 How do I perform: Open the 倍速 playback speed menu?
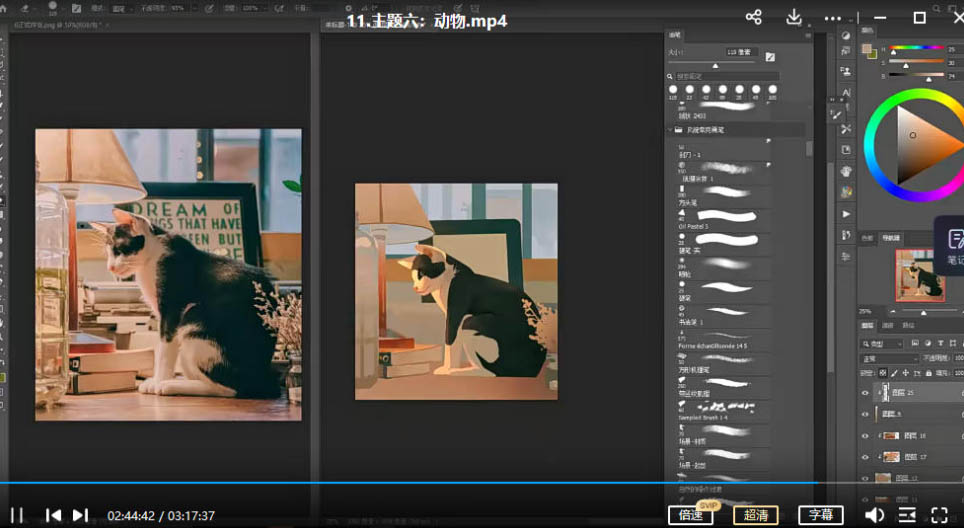click(x=690, y=515)
